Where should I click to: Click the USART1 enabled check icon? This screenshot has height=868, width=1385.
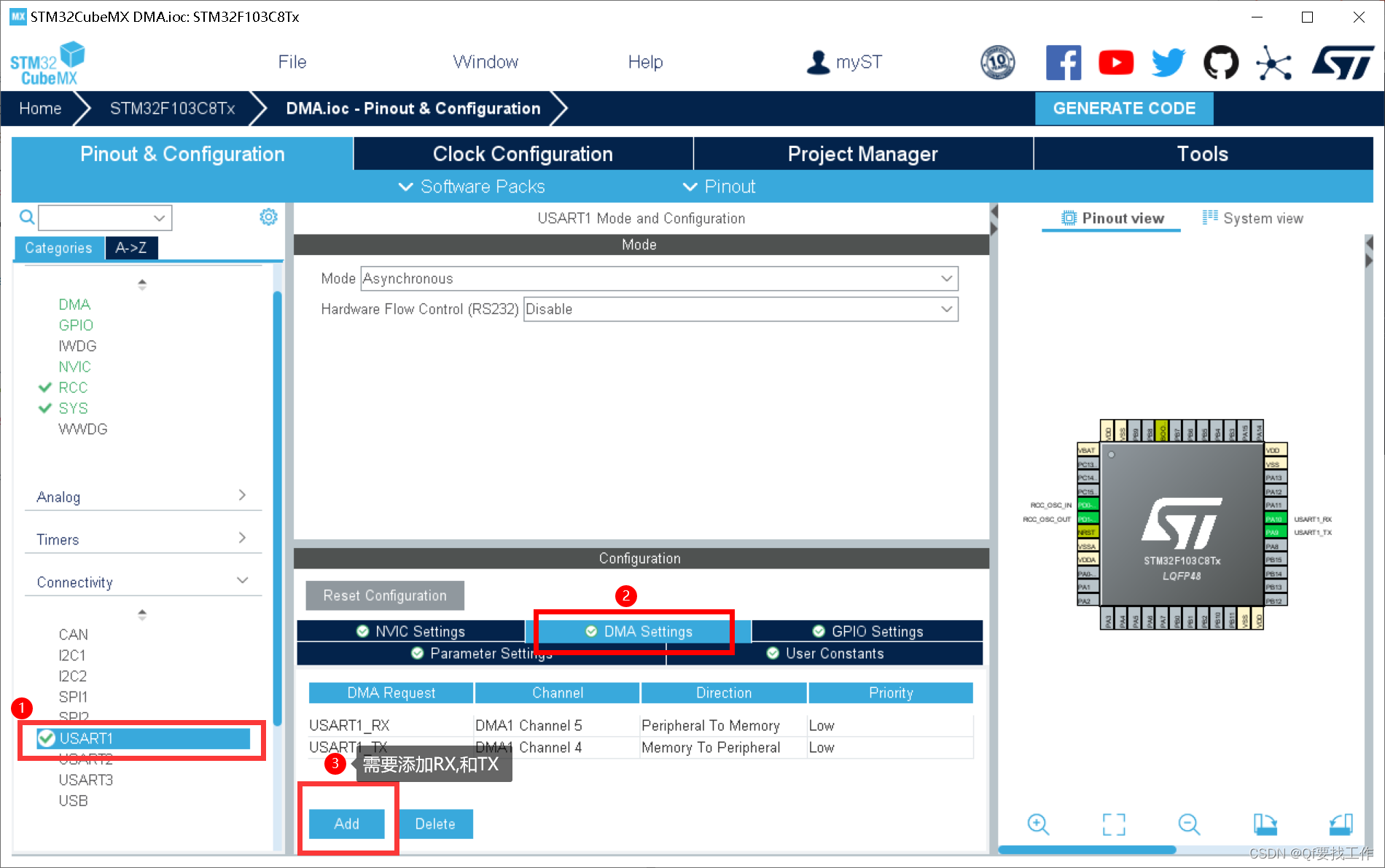47,738
